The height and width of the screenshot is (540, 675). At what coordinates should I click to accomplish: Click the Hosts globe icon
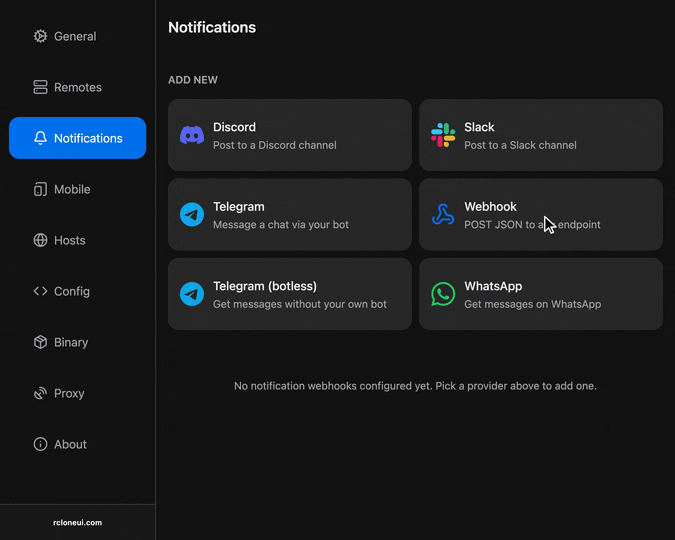pyautogui.click(x=40, y=240)
